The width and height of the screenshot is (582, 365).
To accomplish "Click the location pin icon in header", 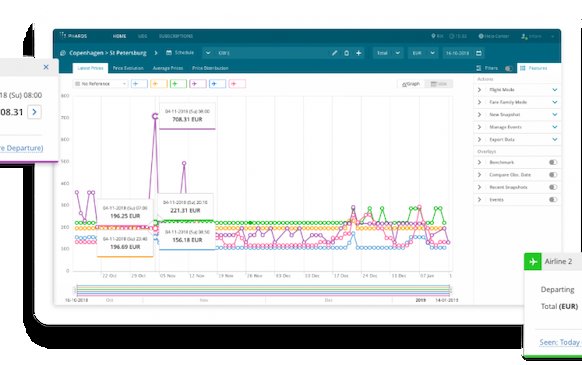I will (433, 36).
